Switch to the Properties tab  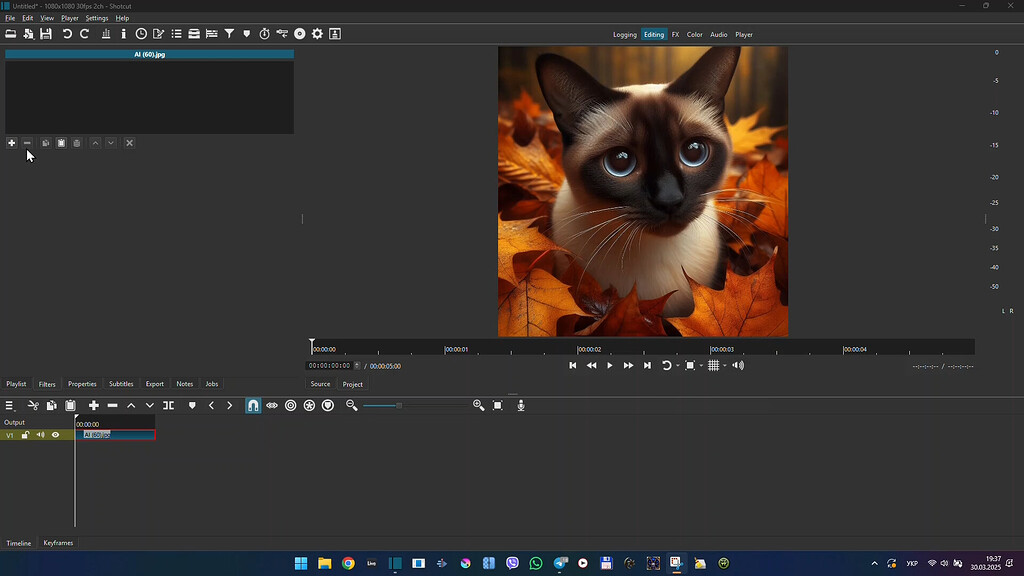tap(82, 384)
